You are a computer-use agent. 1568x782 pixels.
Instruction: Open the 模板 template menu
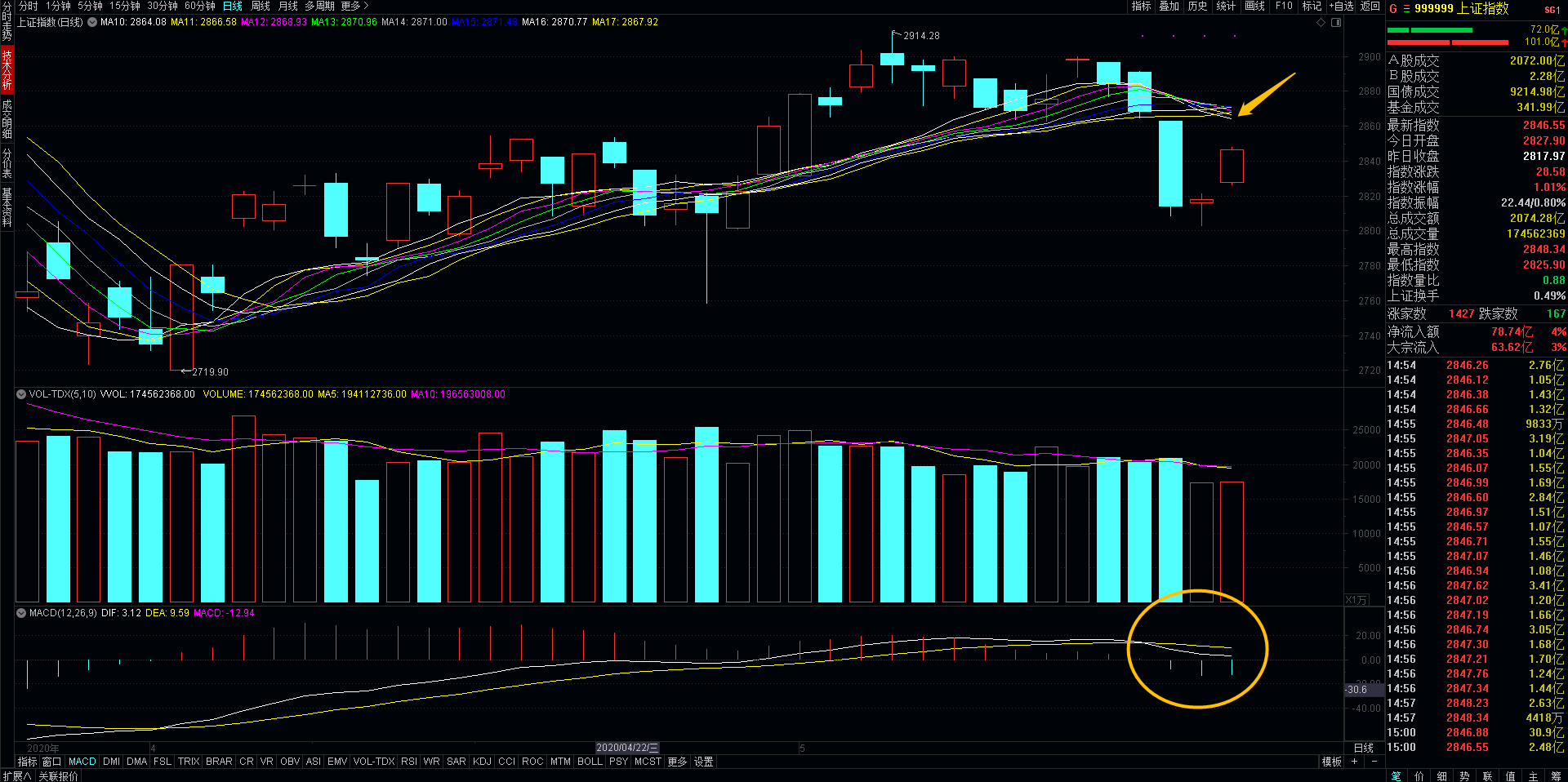click(x=1332, y=762)
